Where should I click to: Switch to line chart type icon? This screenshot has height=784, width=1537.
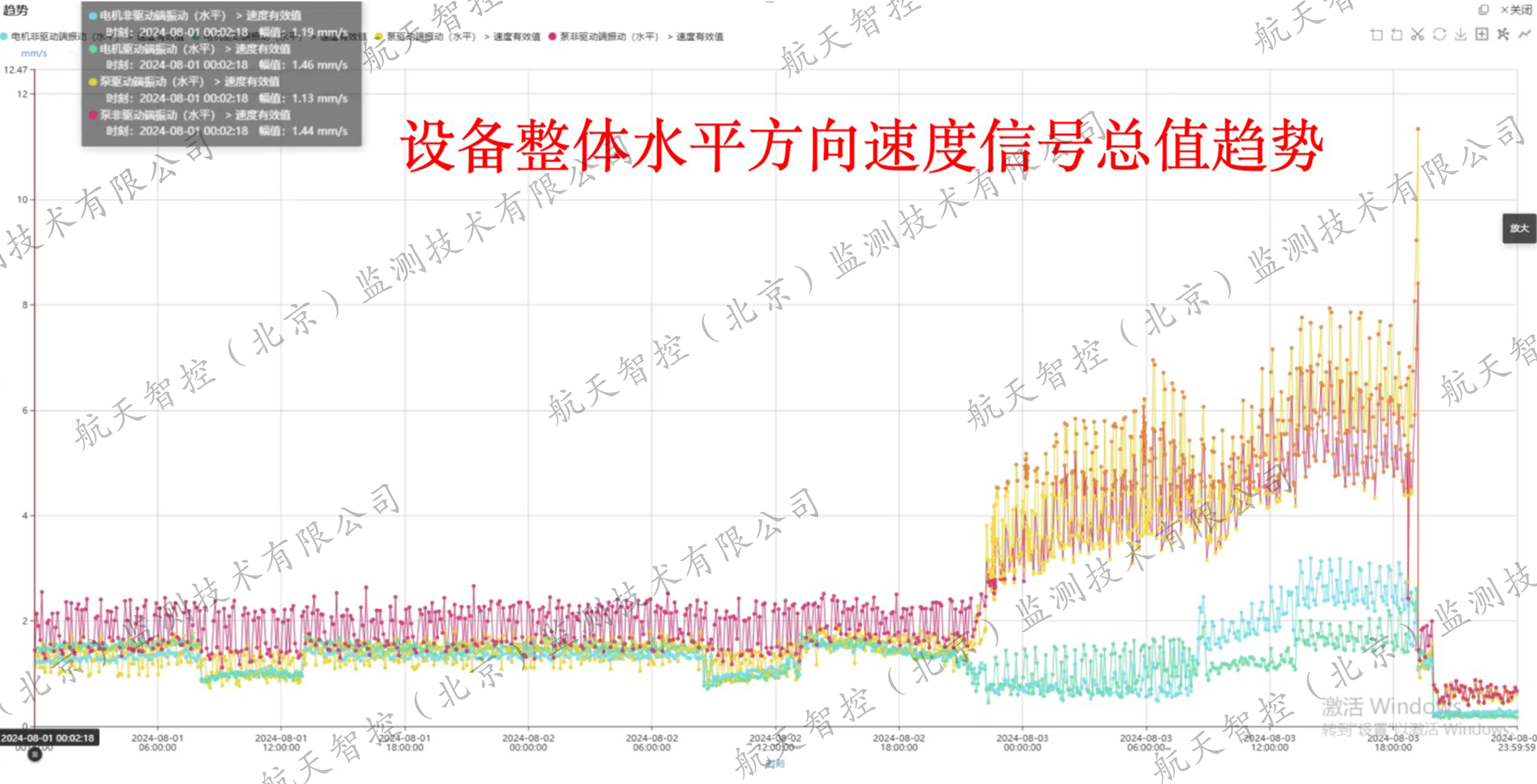pos(1524,35)
